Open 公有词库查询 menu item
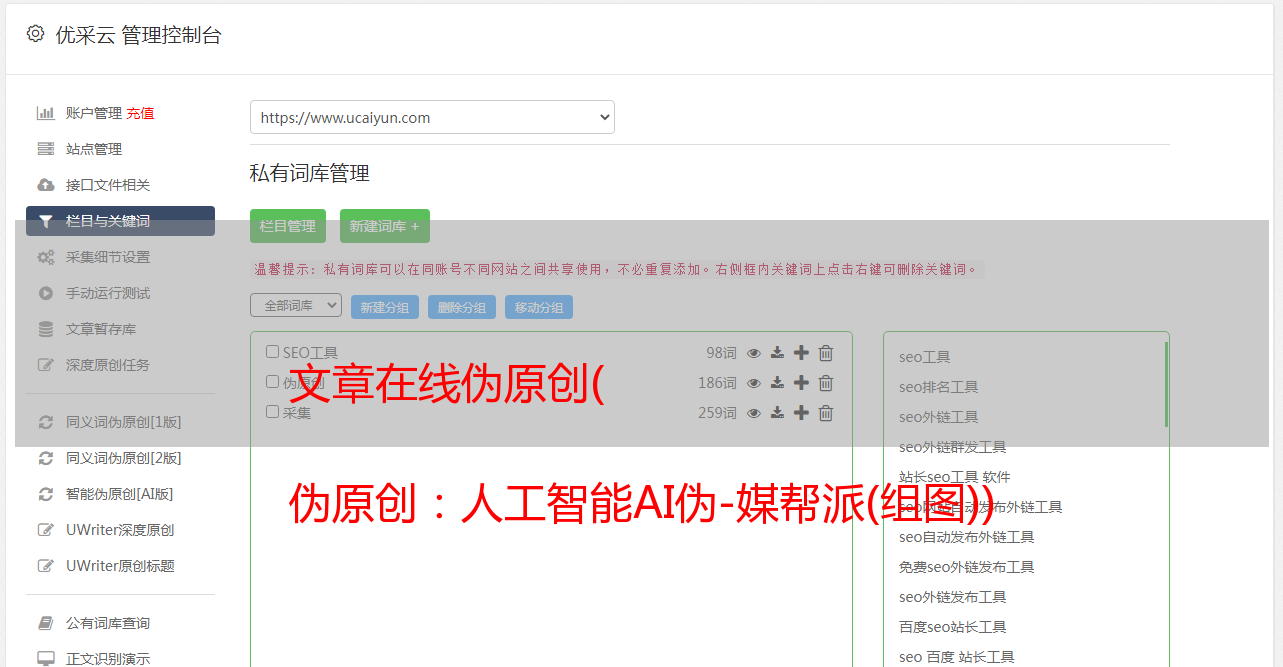Screen dimensions: 1283x667 click(108, 623)
